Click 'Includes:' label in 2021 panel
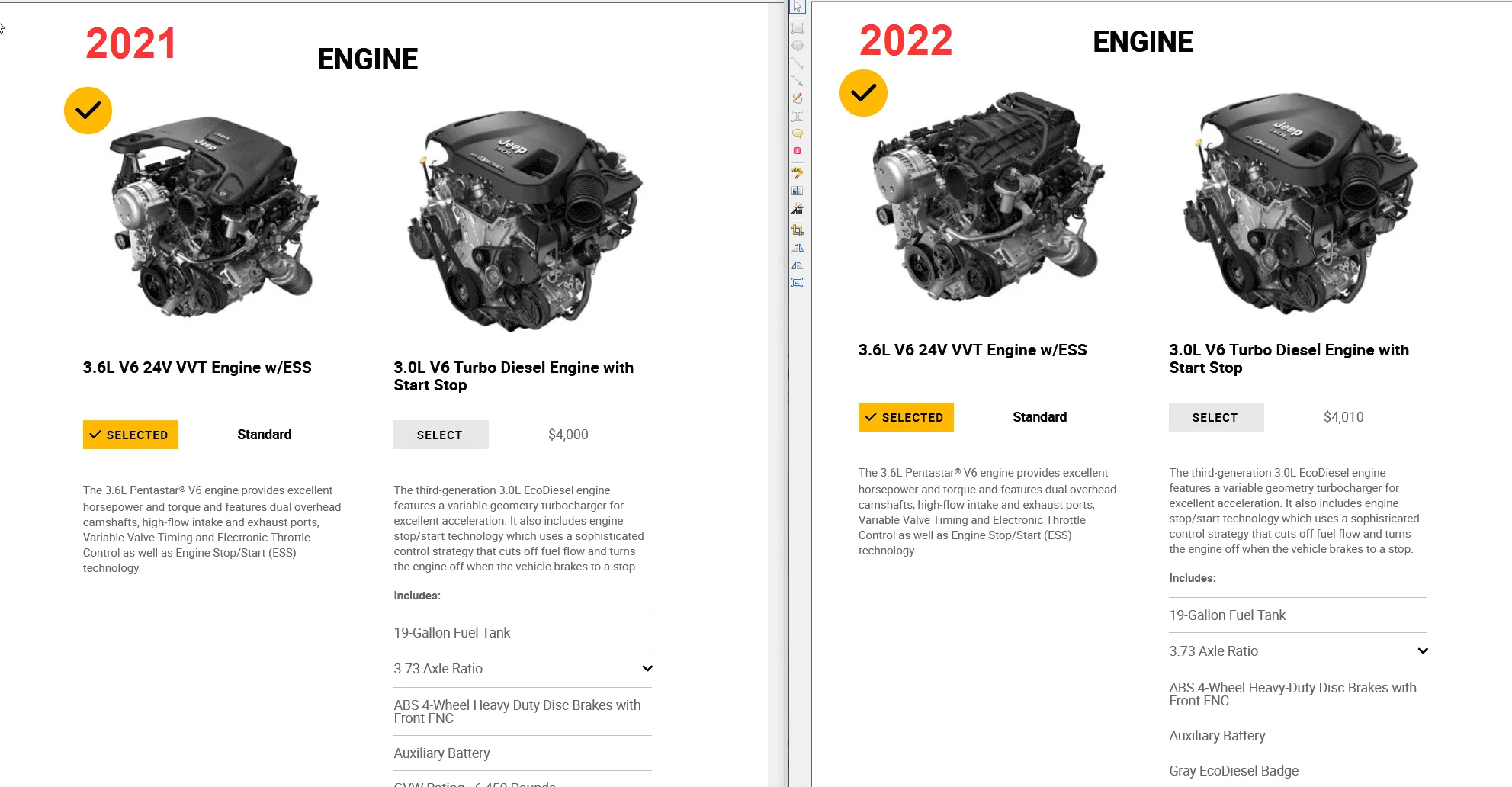 coord(417,596)
